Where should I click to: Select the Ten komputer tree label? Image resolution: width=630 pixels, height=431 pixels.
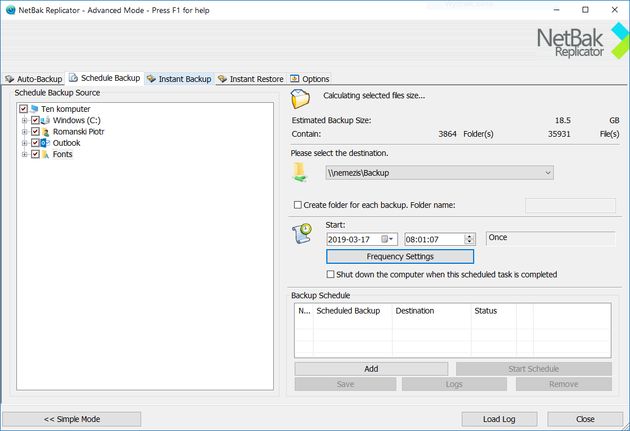65,109
